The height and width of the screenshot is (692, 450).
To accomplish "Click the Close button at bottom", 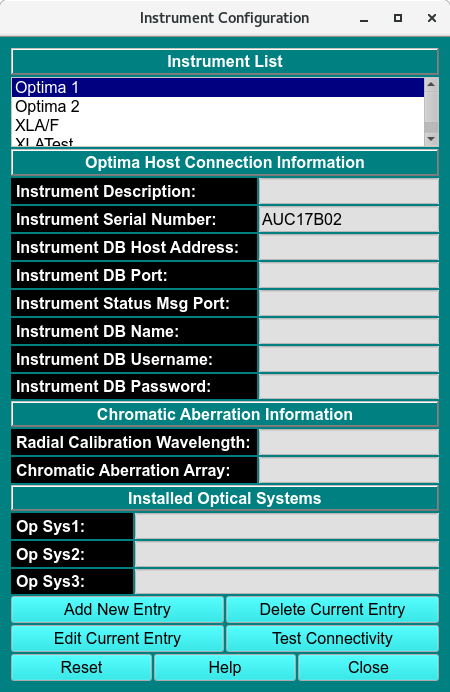I will [368, 667].
